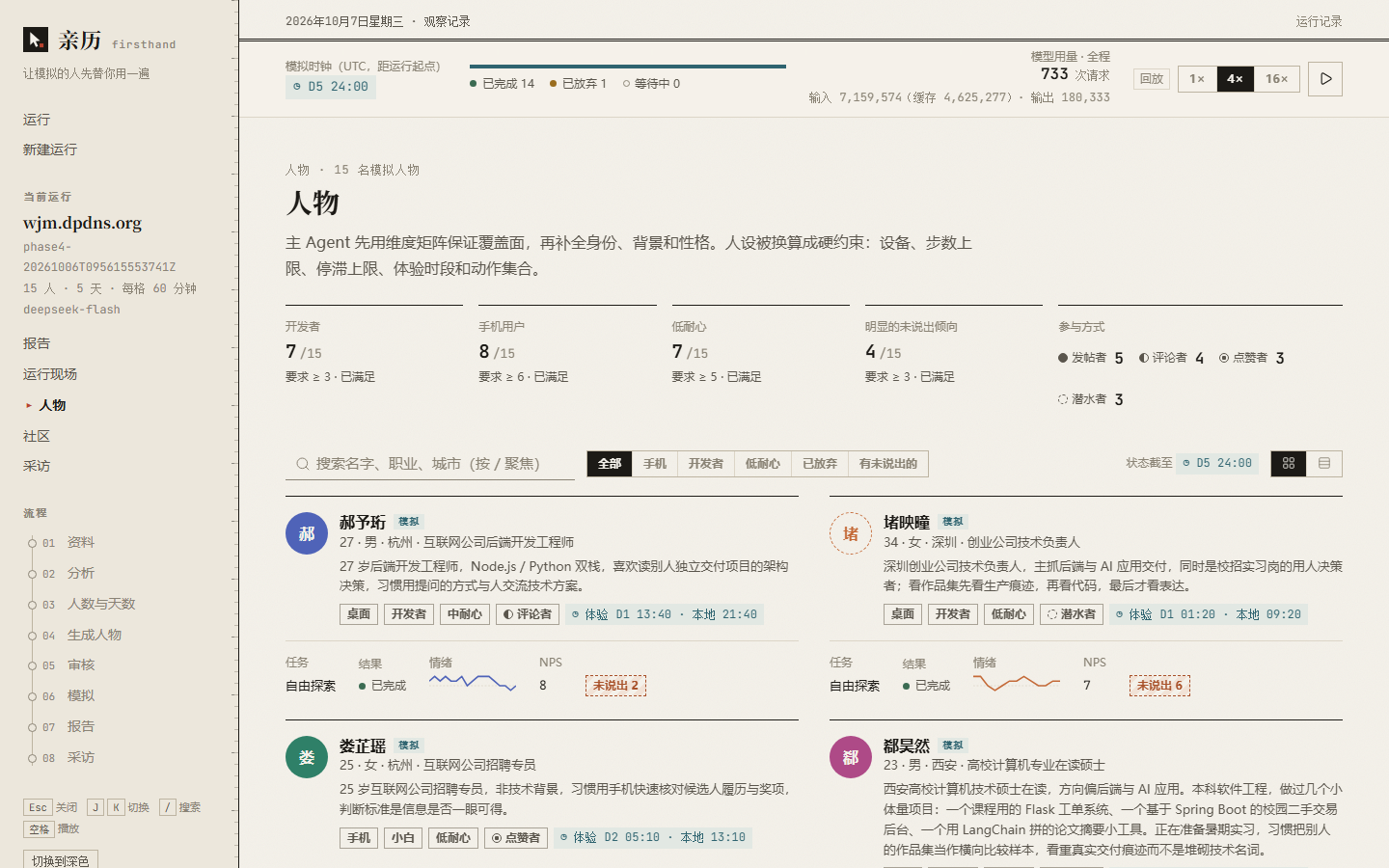Open the current run wjm.dpdns.org
The image size is (1389, 868).
click(83, 223)
